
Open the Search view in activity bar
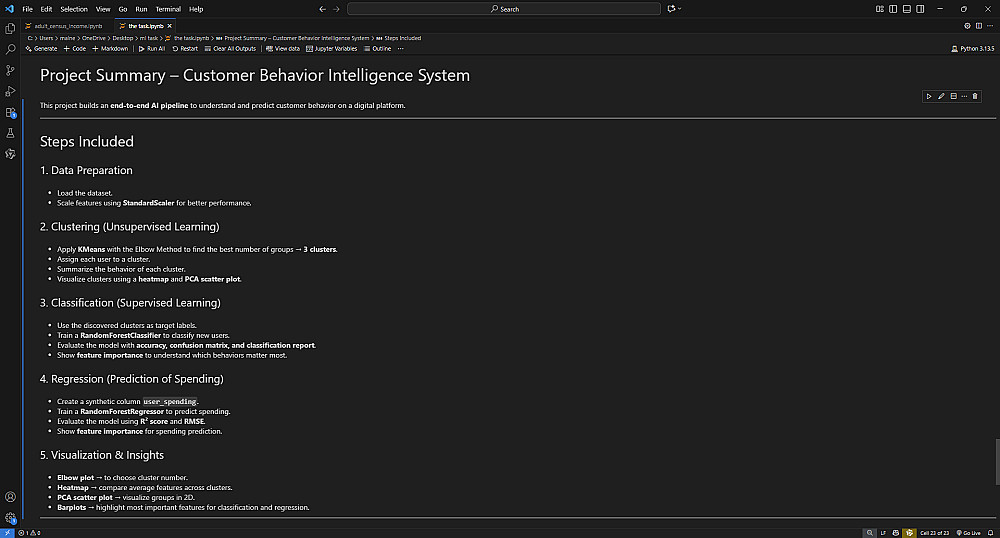point(10,48)
